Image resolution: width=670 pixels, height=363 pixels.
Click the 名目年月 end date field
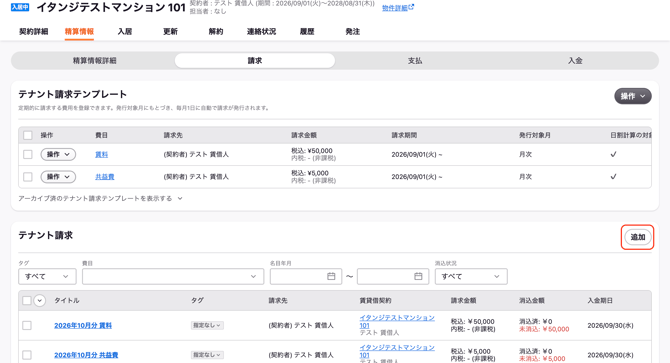(x=393, y=276)
